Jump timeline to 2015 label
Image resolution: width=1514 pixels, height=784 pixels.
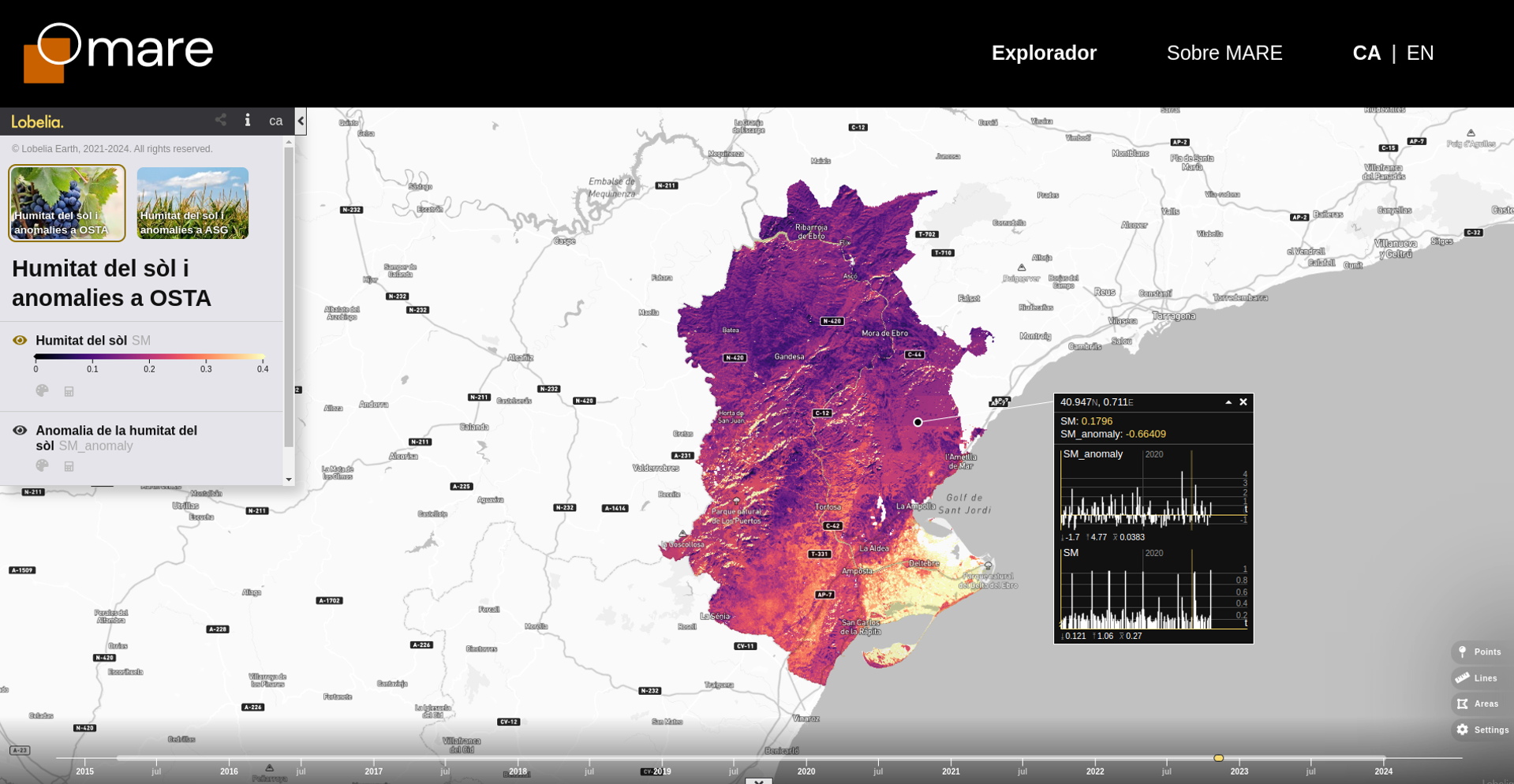click(x=84, y=771)
